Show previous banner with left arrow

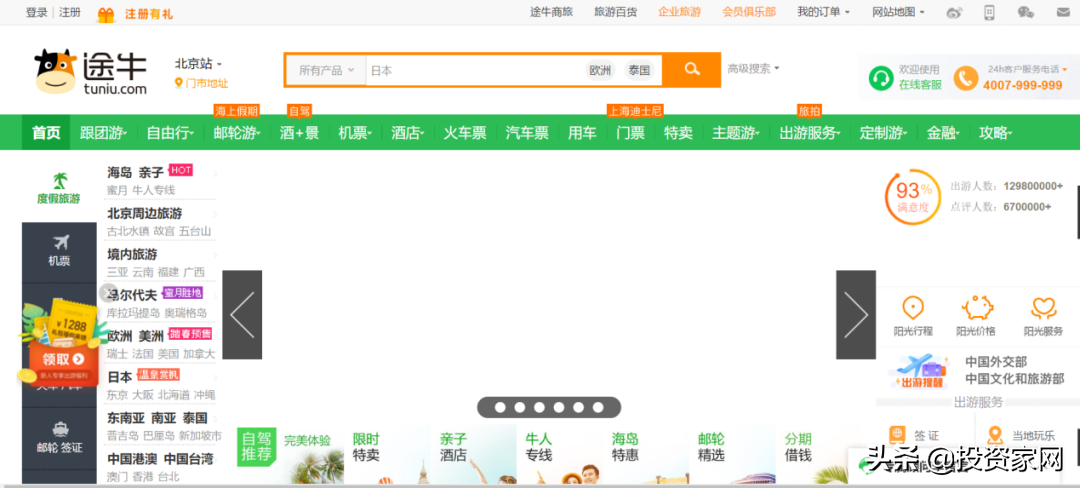(x=242, y=315)
